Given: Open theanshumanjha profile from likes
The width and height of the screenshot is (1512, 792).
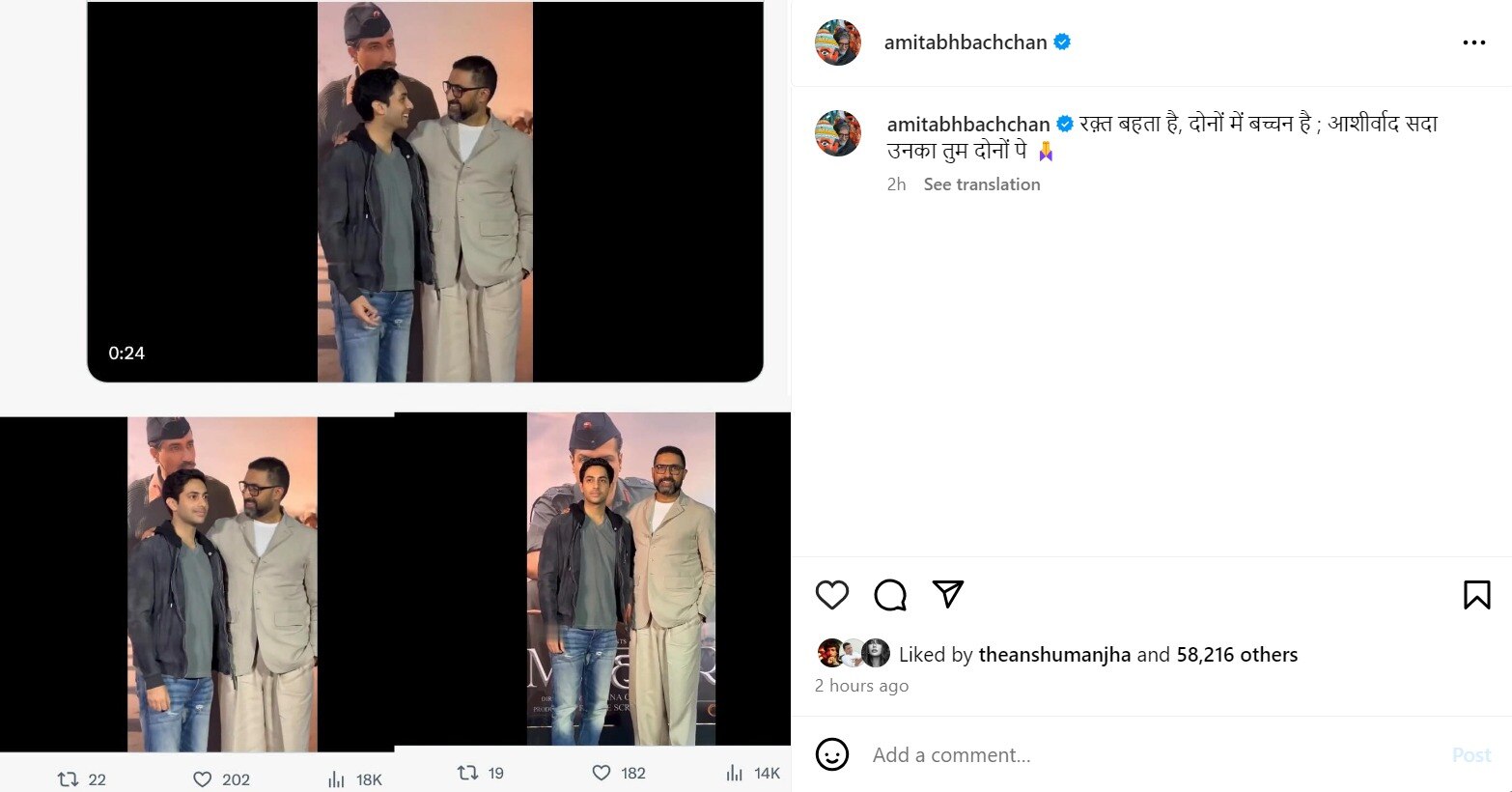Looking at the screenshot, I should pyautogui.click(x=1054, y=655).
